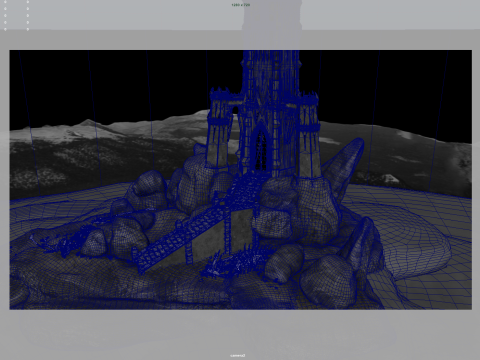This screenshot has height=360, width=480.
Task: Select the gothic tower wireframe model
Action: [x=263, y=113]
